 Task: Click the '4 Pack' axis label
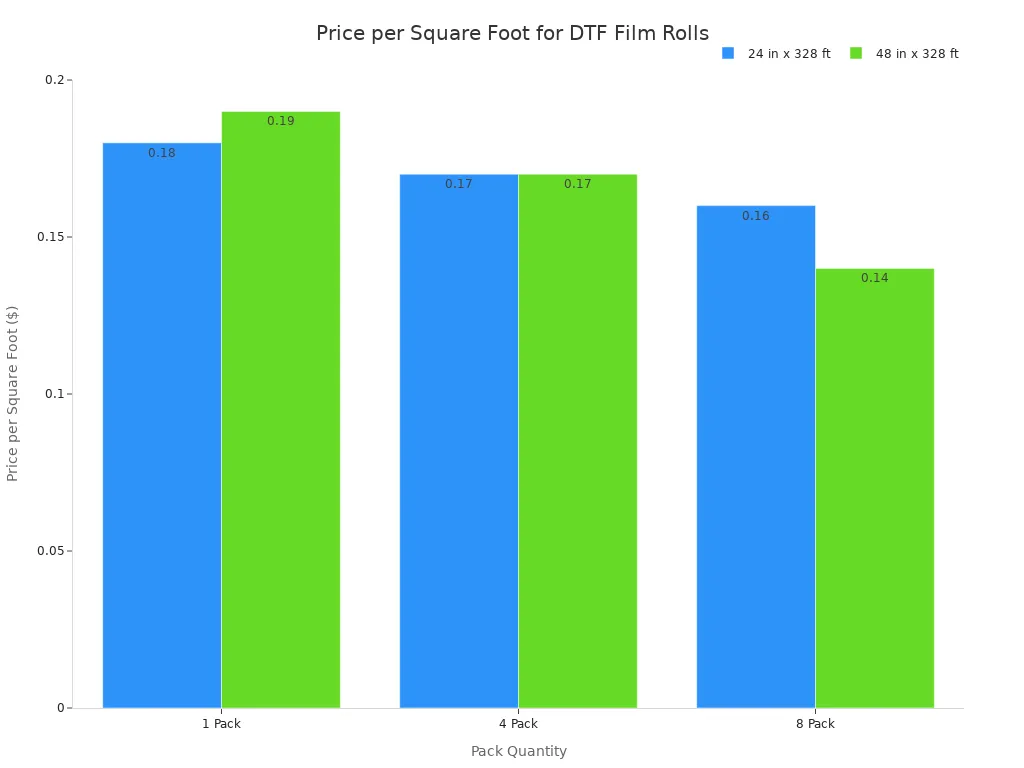[518, 724]
